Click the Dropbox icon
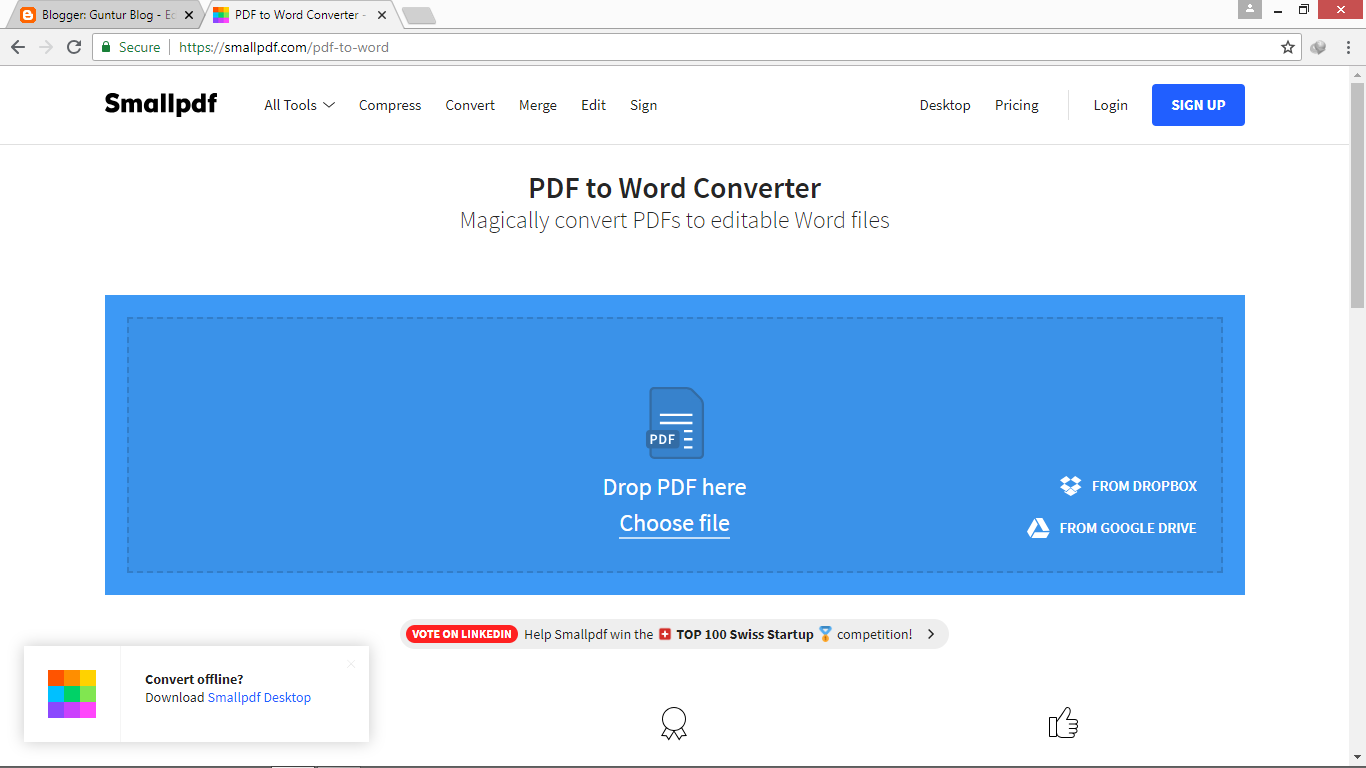This screenshot has width=1366, height=768. 1071,486
